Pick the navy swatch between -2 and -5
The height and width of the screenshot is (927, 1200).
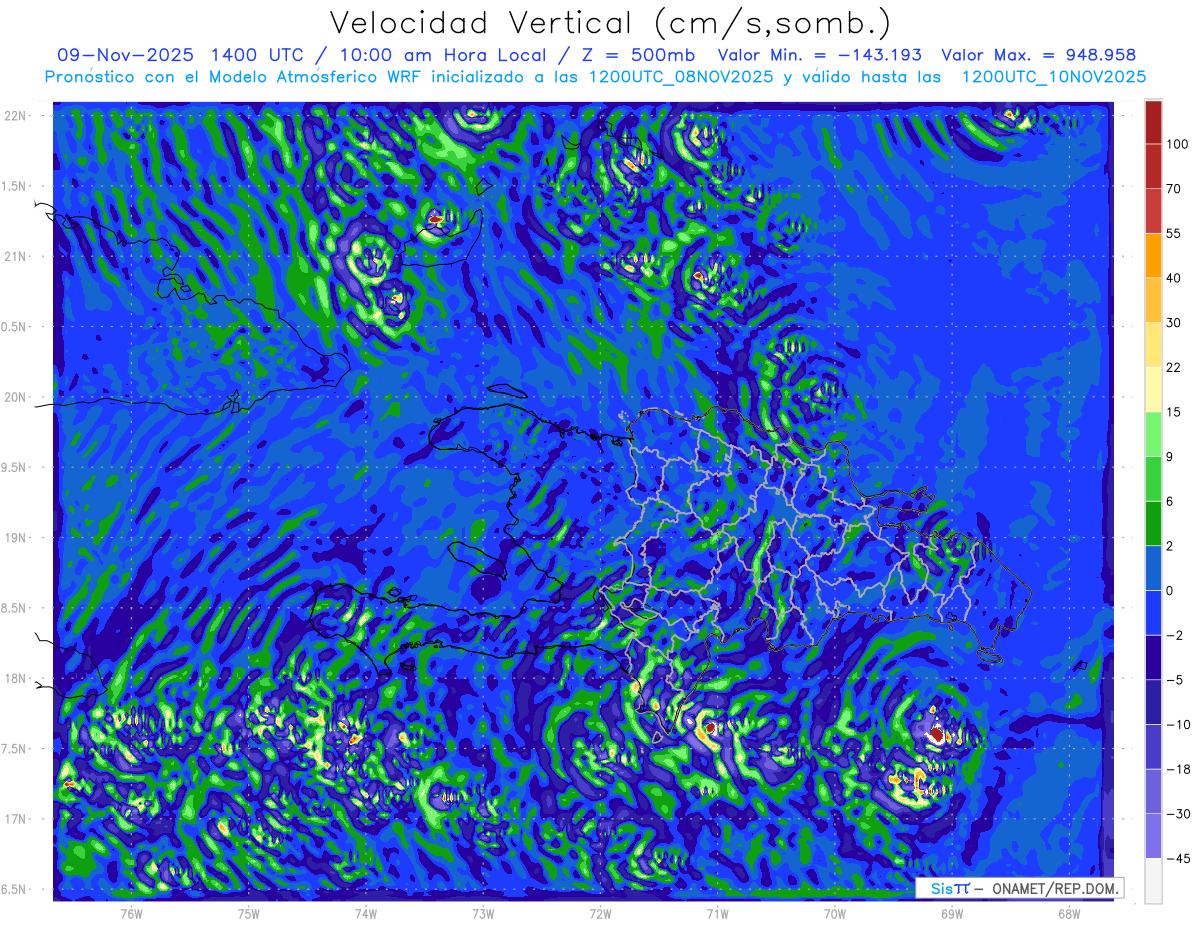point(1154,657)
